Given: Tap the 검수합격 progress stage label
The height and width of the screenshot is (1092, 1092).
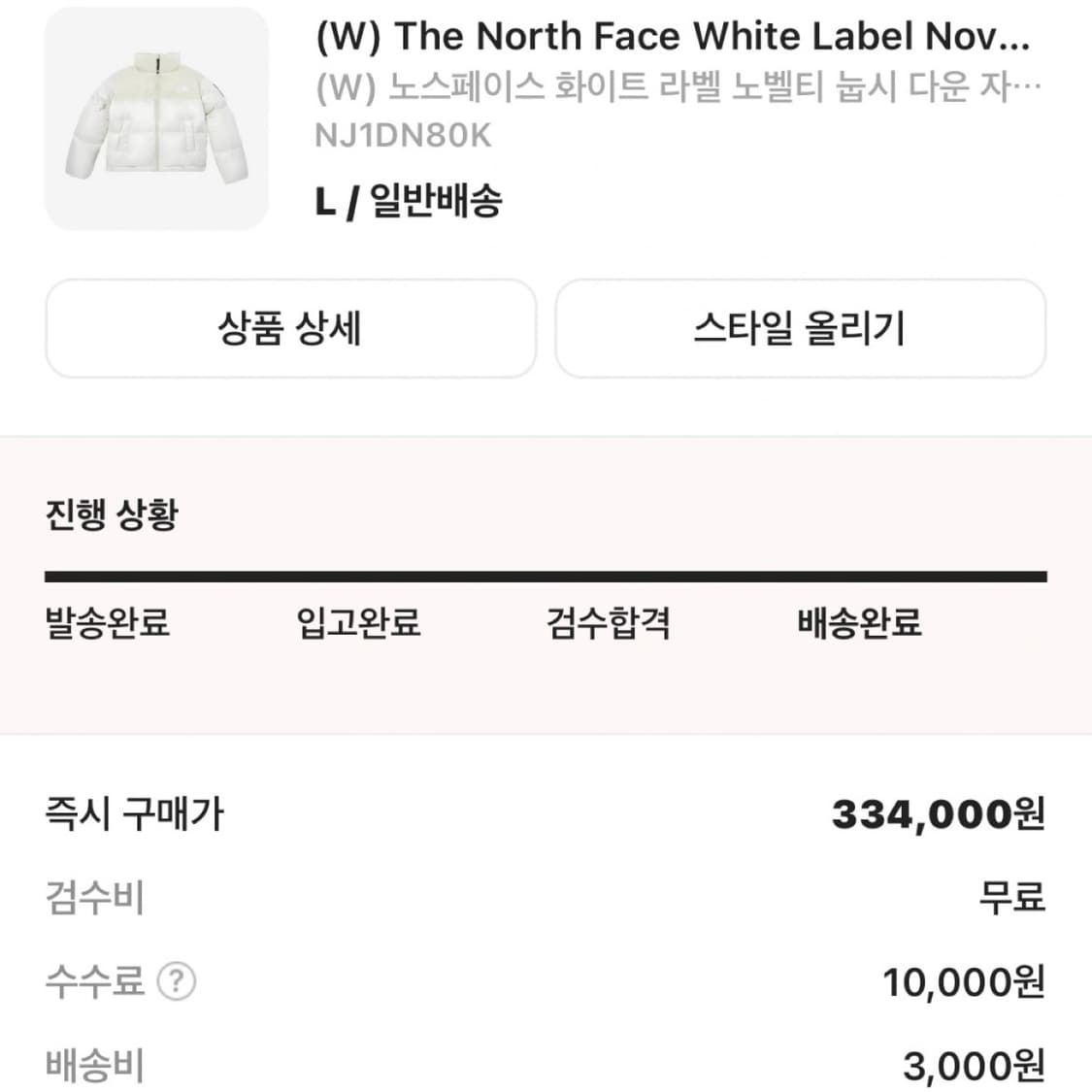Looking at the screenshot, I should point(607,625).
